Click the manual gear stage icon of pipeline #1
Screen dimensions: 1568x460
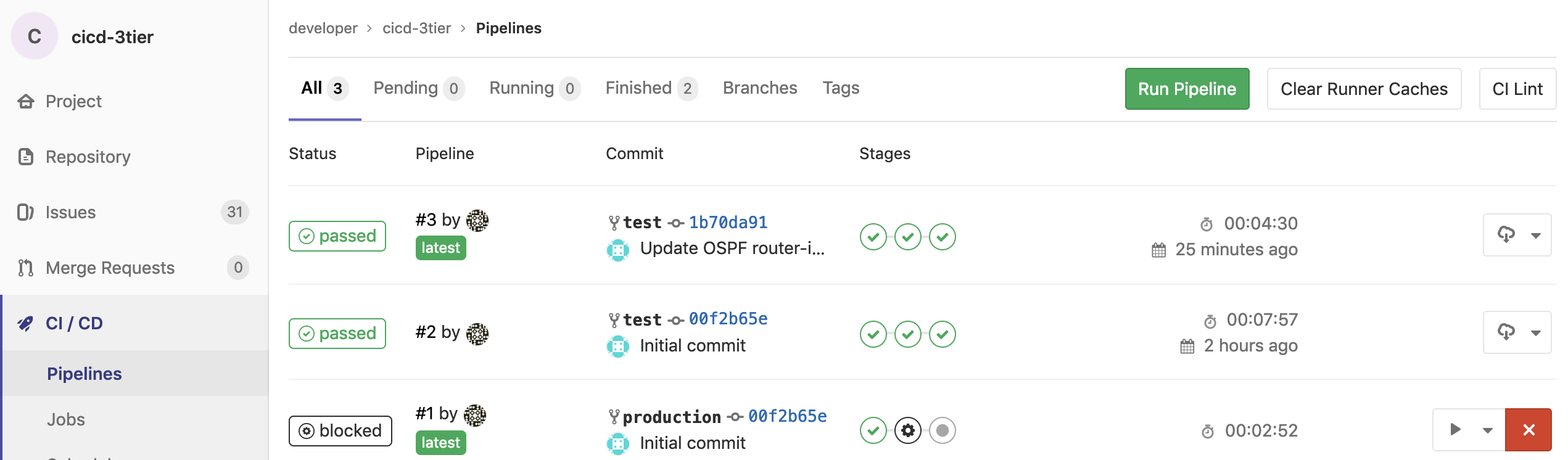pyautogui.click(x=907, y=430)
